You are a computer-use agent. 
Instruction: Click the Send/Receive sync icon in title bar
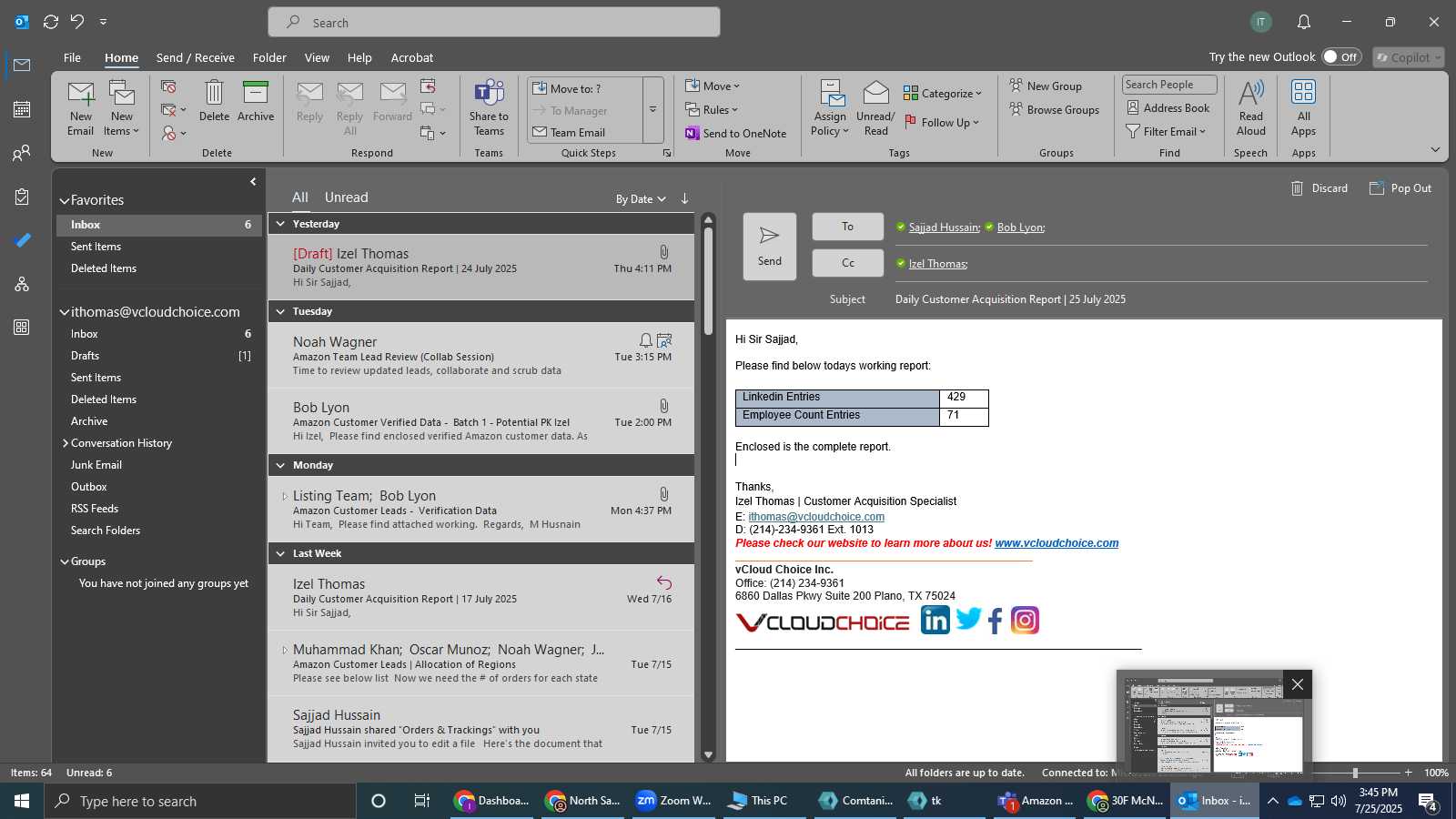pos(51,22)
